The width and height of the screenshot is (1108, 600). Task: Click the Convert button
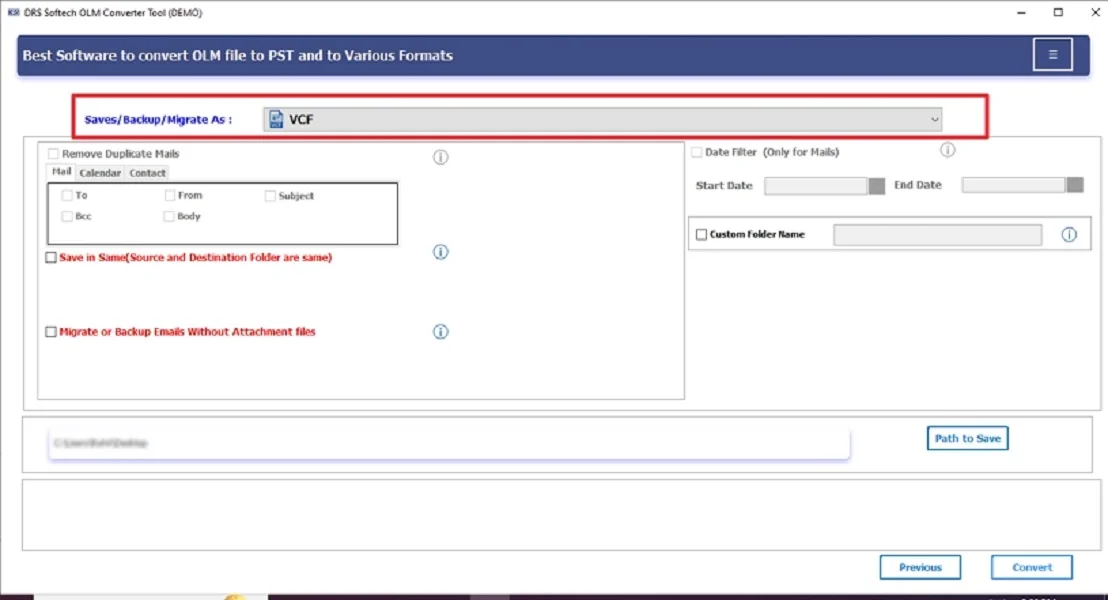(x=1031, y=567)
